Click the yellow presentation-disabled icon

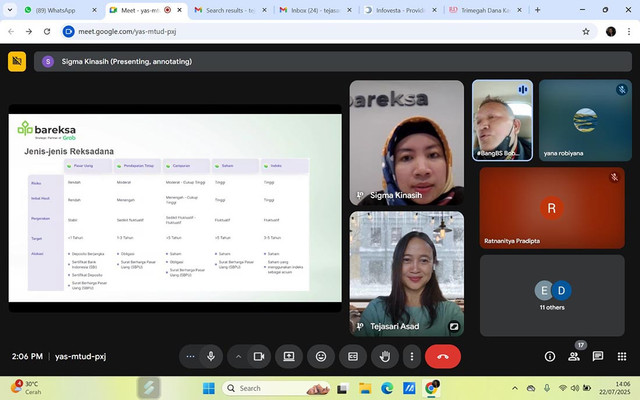tap(17, 62)
